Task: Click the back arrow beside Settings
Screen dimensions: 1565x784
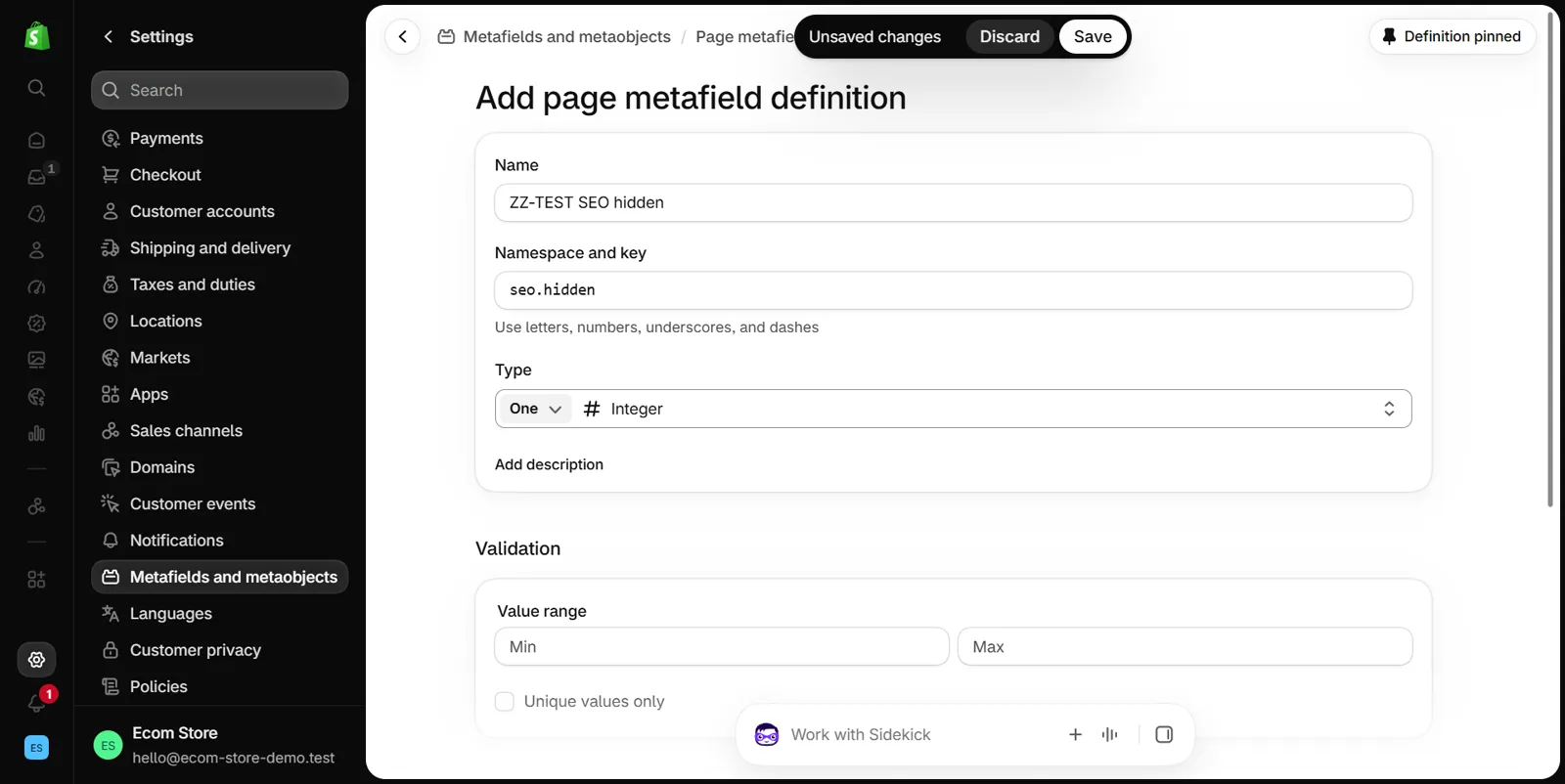Action: click(x=109, y=36)
